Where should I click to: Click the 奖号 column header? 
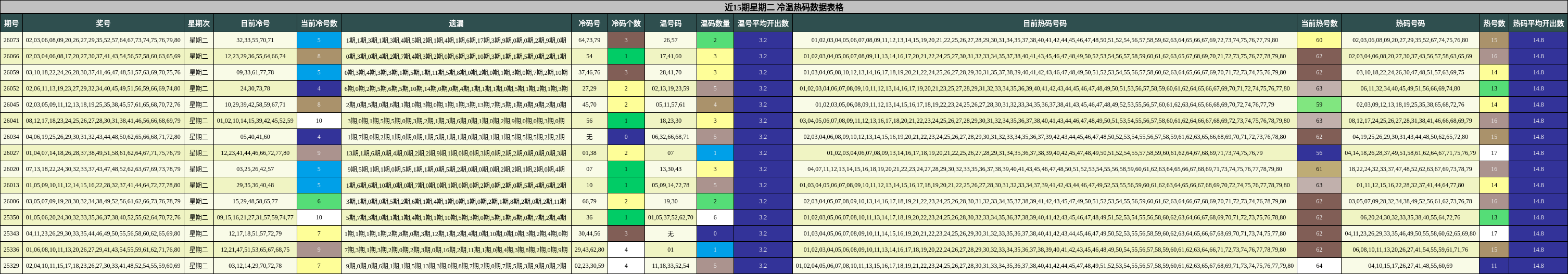104,23
